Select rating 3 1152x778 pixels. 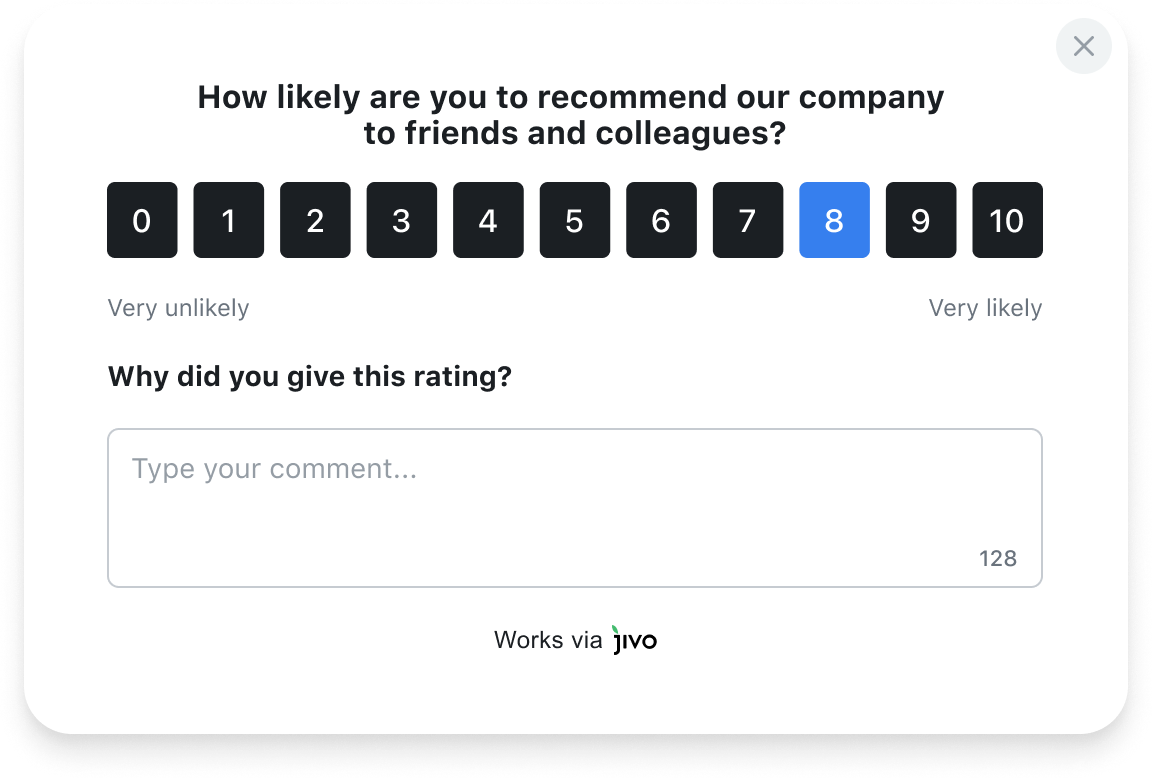(401, 220)
